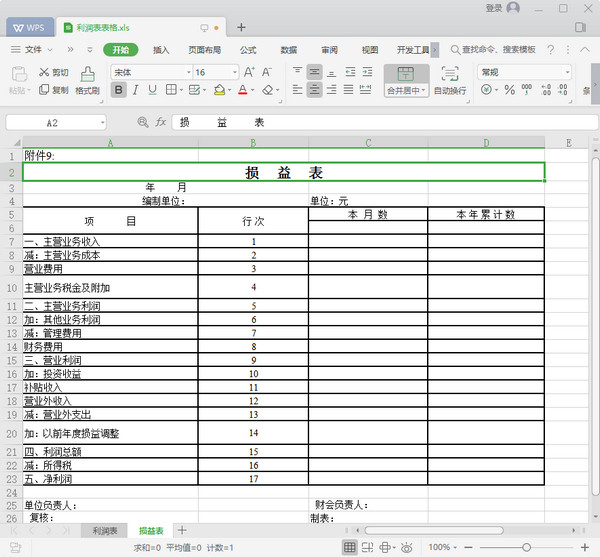Toggle normal view in status bar

coord(349,547)
